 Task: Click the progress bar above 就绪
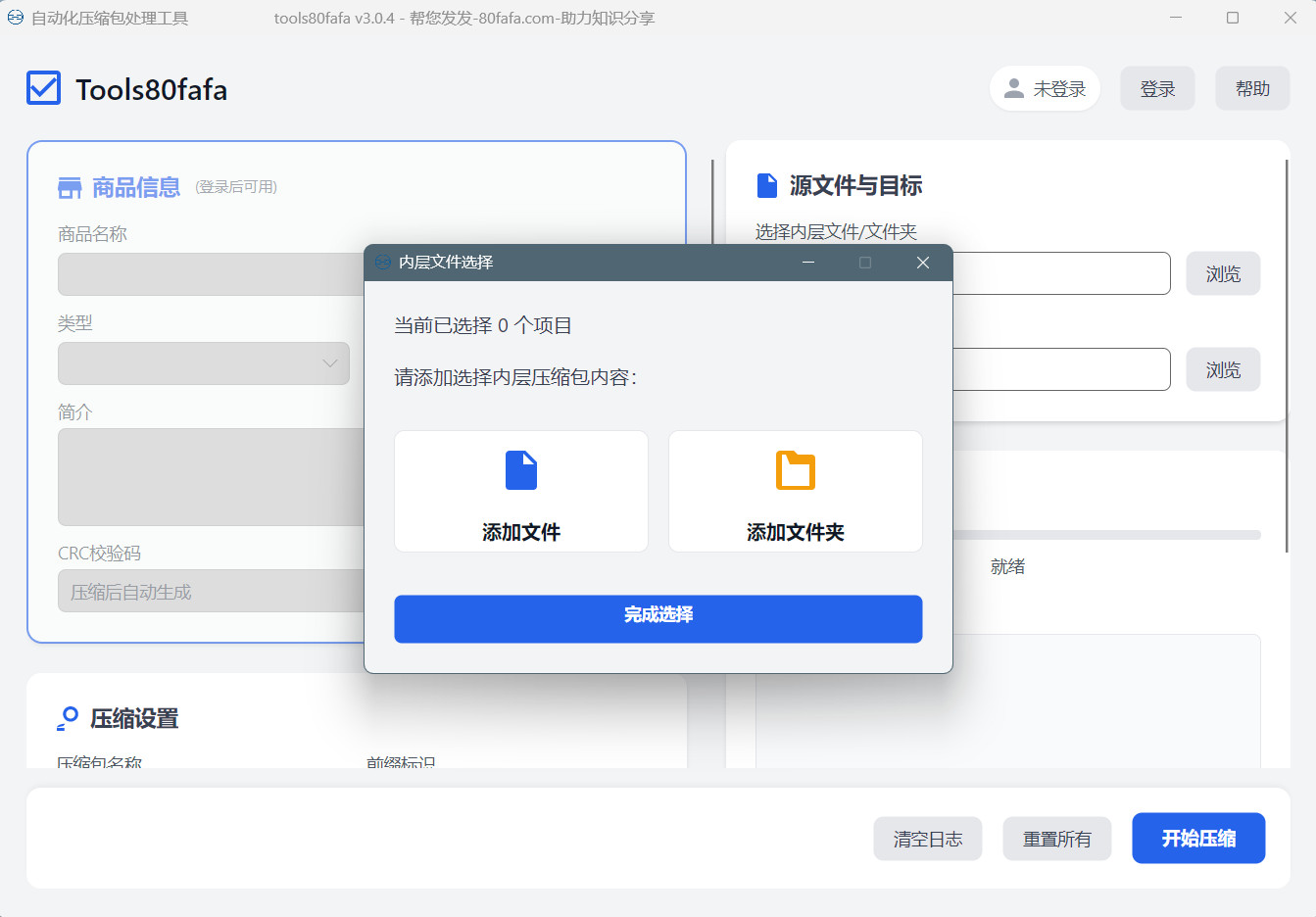tap(1105, 535)
